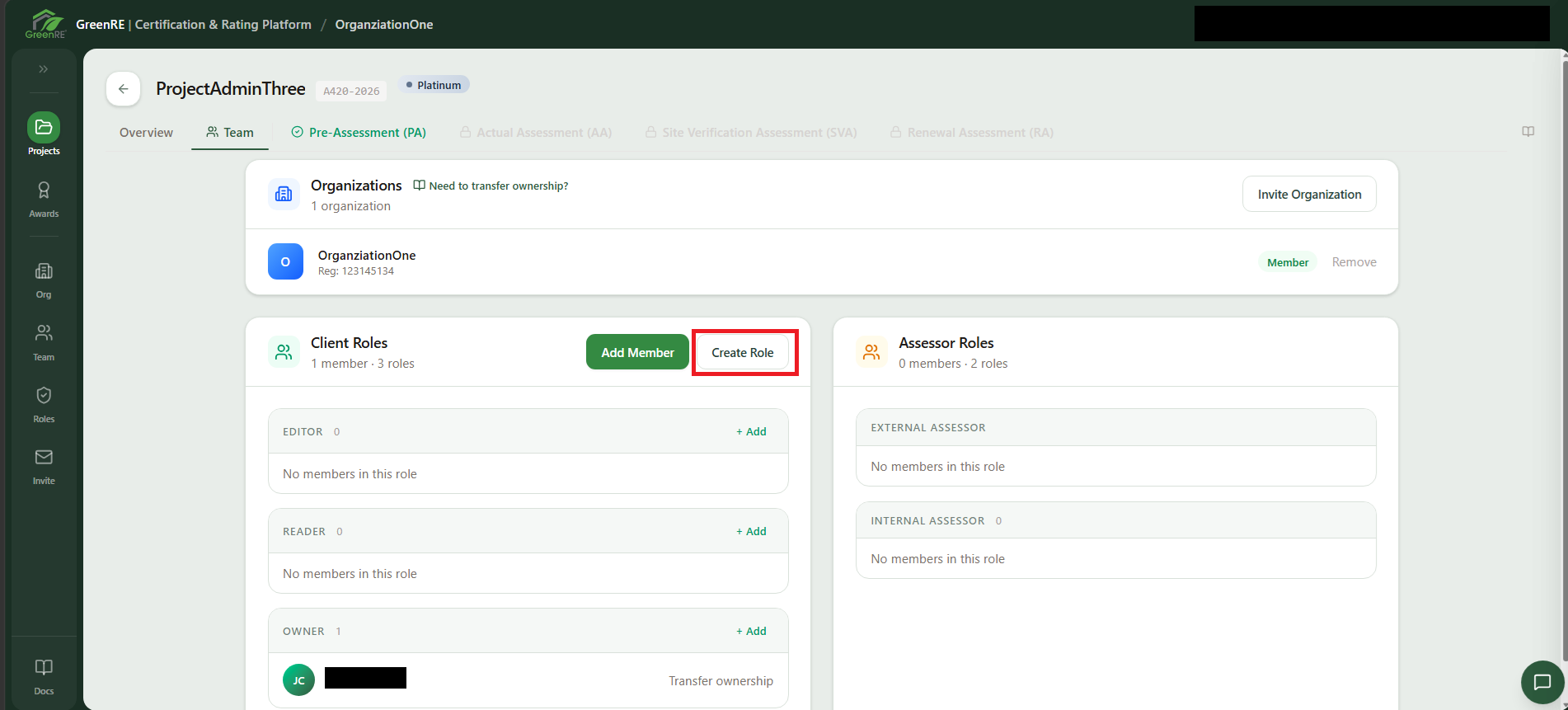Click the INTERNAL ASSESSOR role header
The width and height of the screenshot is (1568, 710).
1115,520
